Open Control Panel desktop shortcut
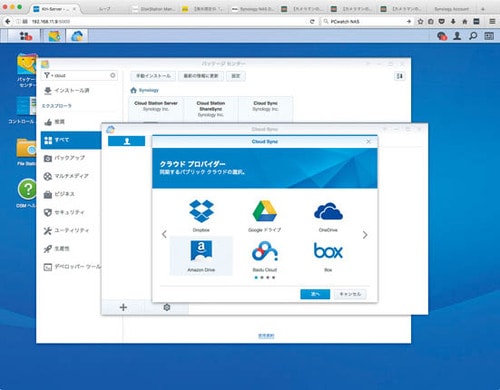This screenshot has width=500, height=390. (22, 111)
